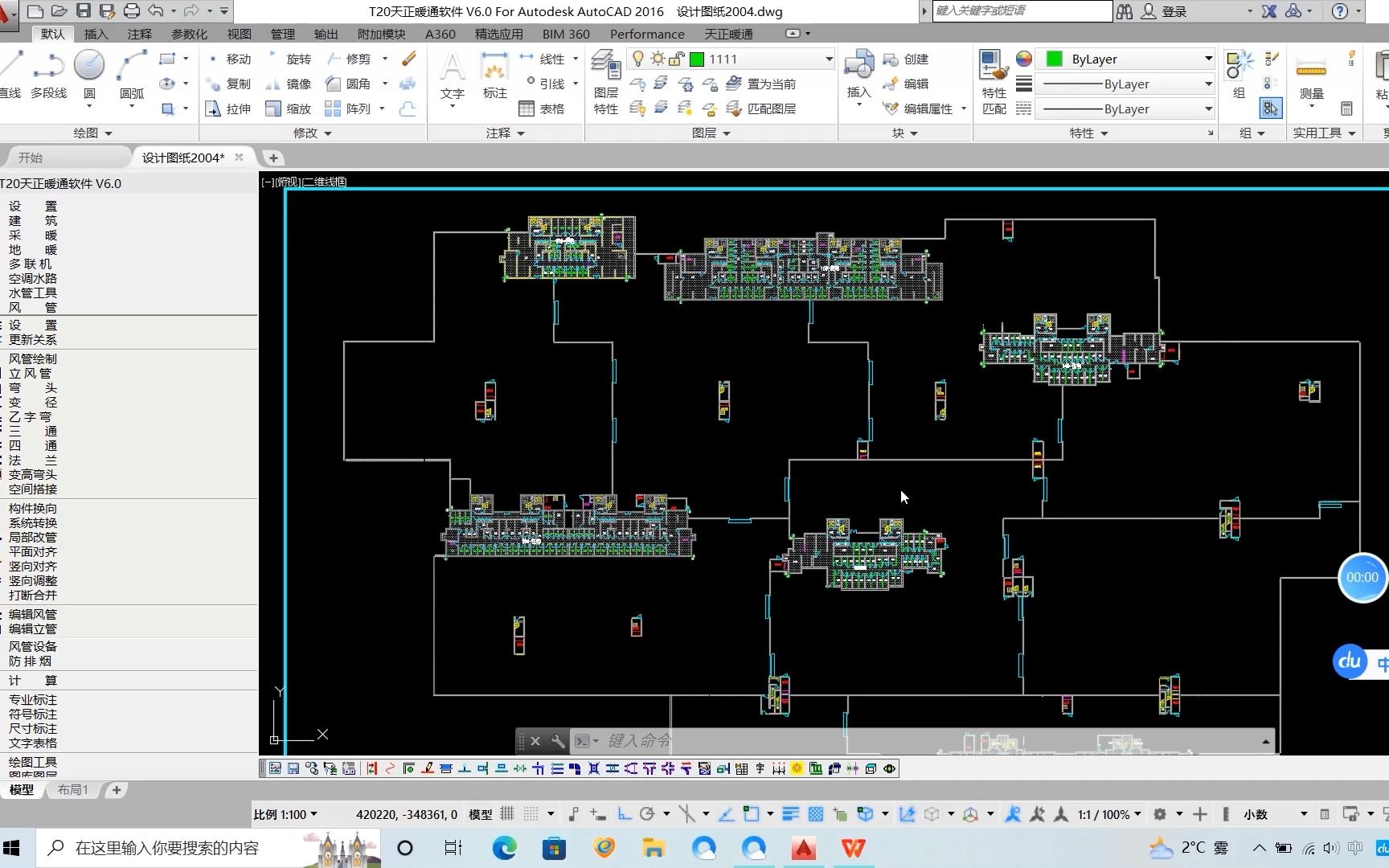Select the Polyline (多段线) tool

48,74
